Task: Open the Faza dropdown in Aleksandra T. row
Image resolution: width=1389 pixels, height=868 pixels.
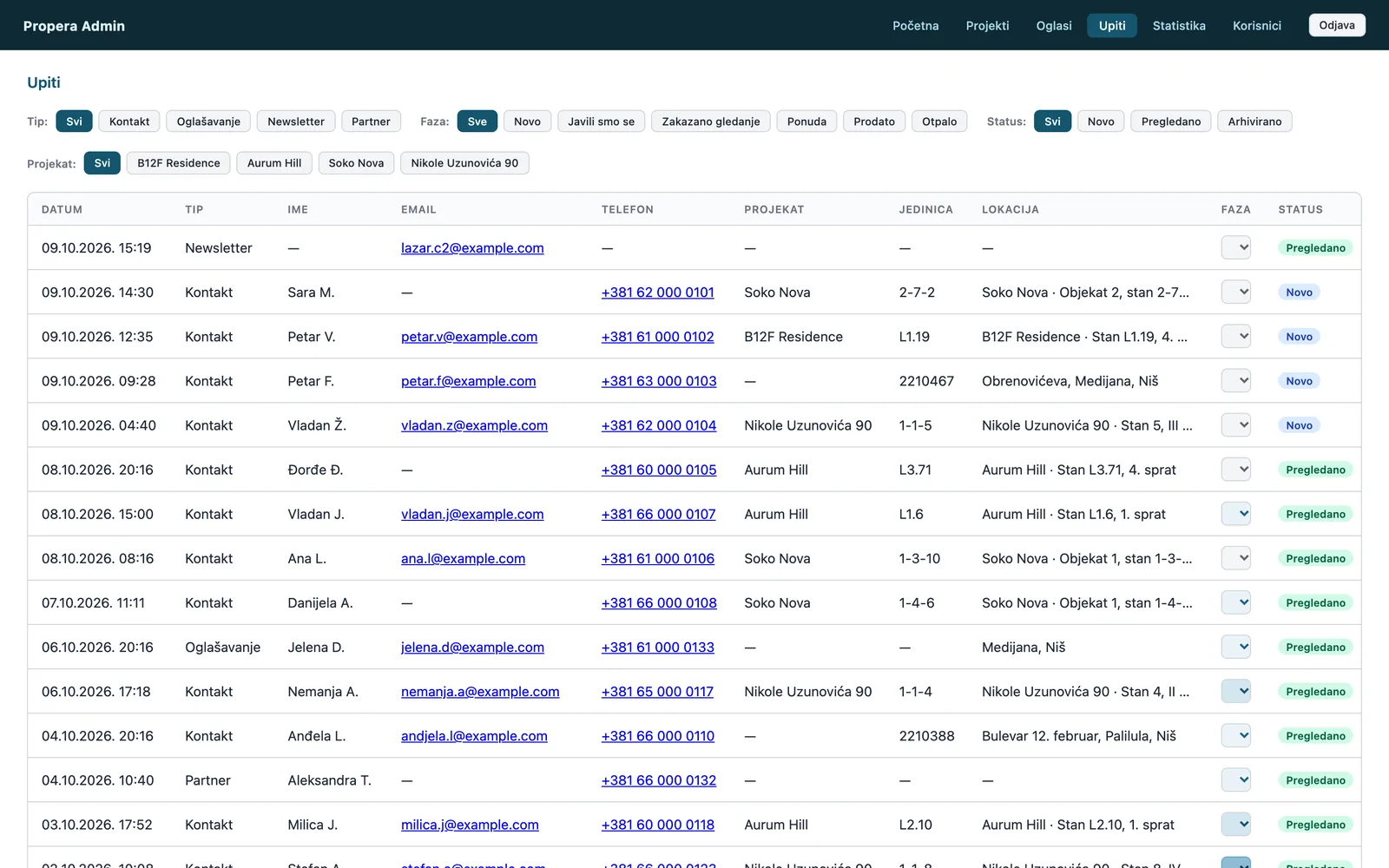Action: point(1235,779)
